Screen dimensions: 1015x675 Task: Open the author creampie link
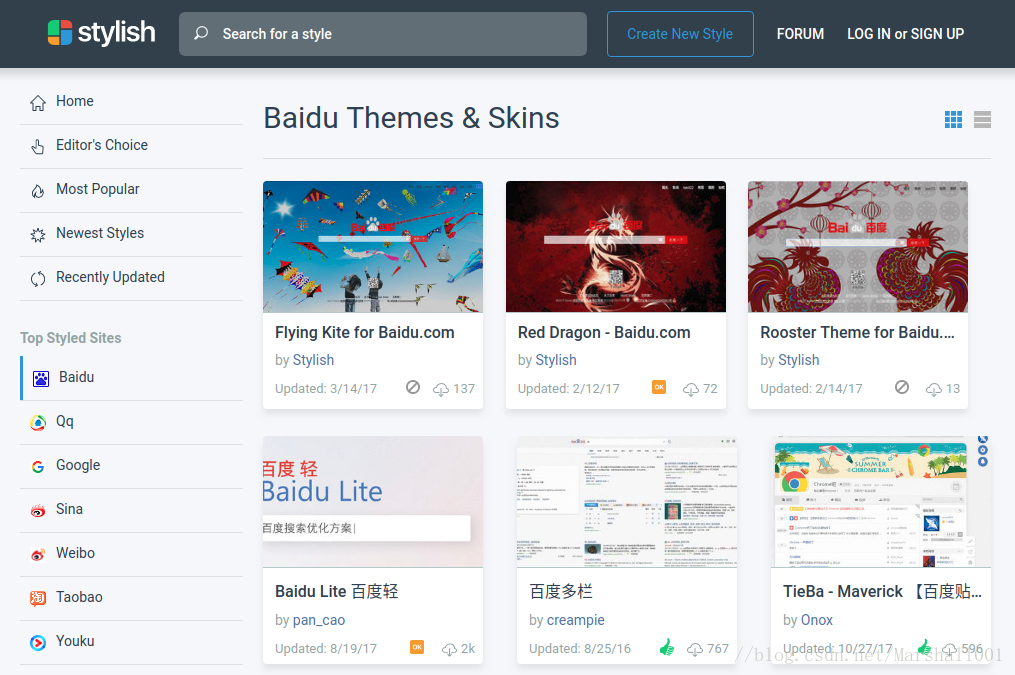(575, 620)
